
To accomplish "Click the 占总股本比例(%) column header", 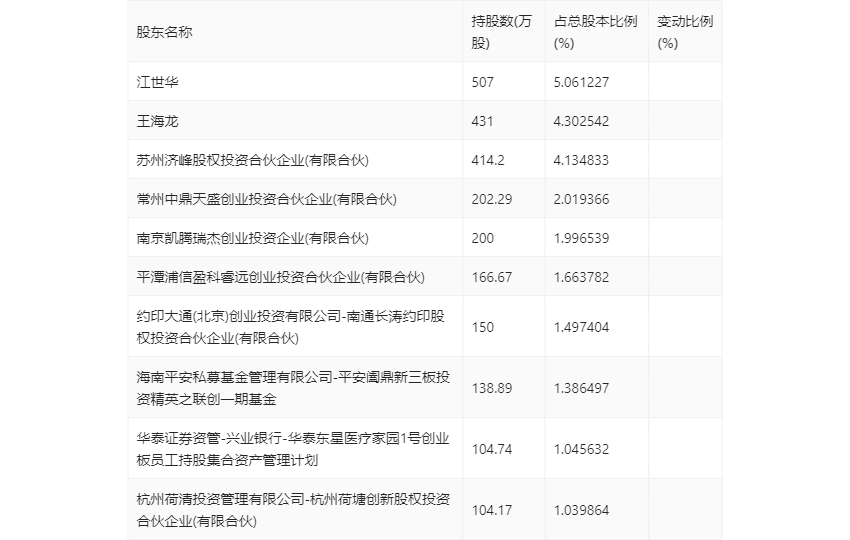I will tap(595, 32).
